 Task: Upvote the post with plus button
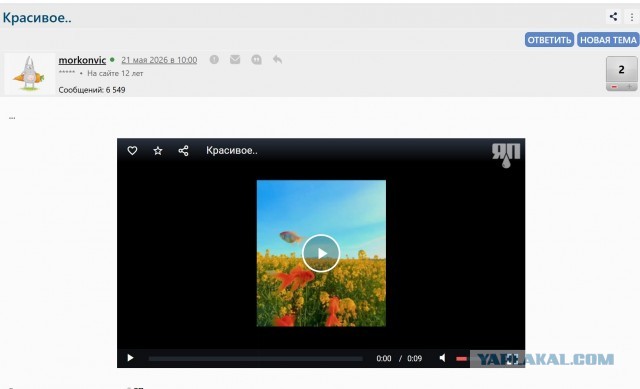[x=629, y=87]
